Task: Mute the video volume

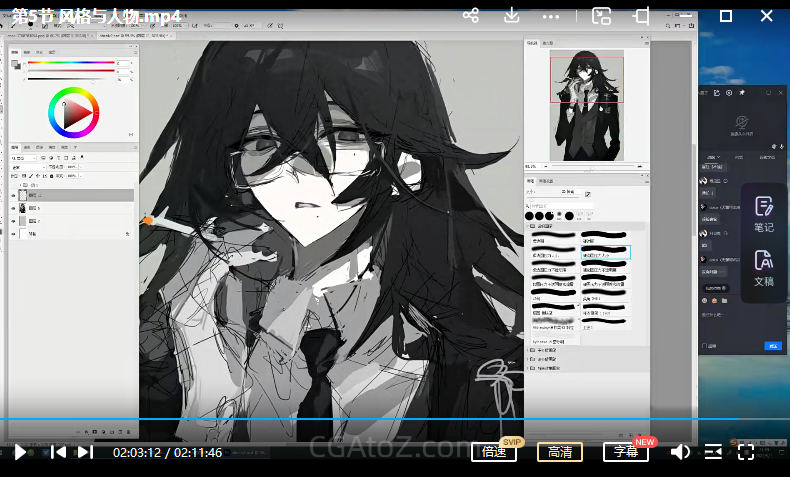Action: pos(680,452)
